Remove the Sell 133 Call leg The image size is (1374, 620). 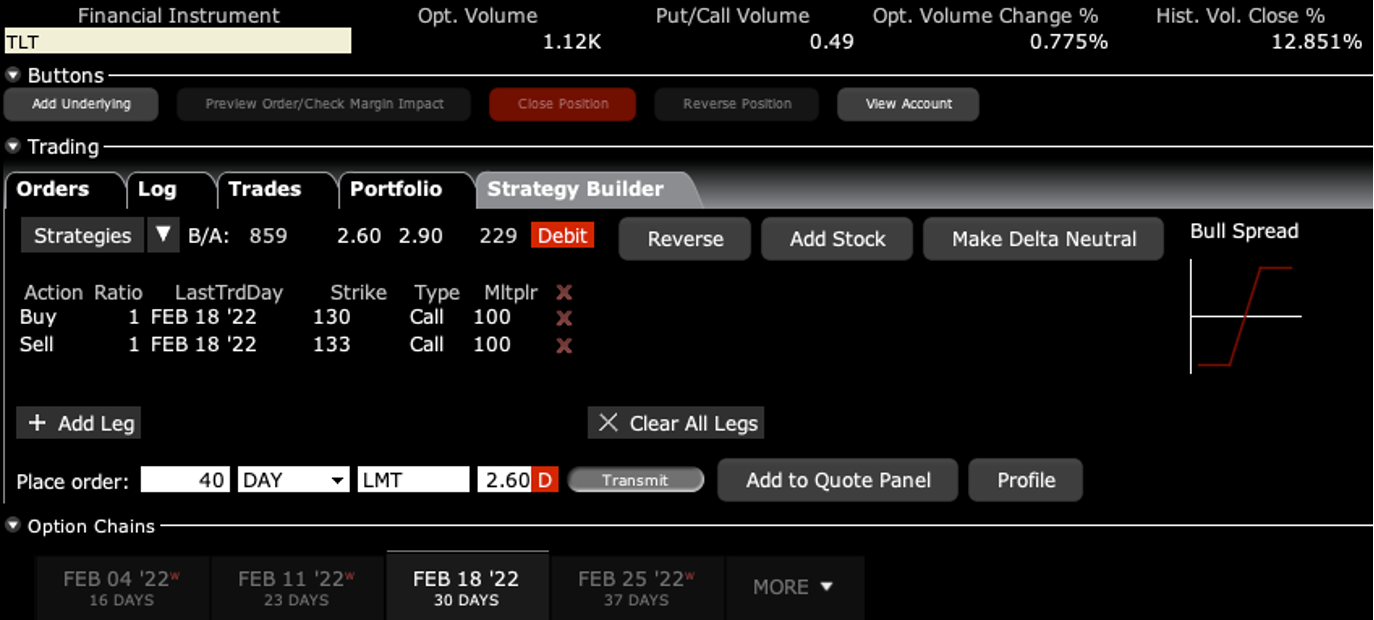(x=564, y=345)
